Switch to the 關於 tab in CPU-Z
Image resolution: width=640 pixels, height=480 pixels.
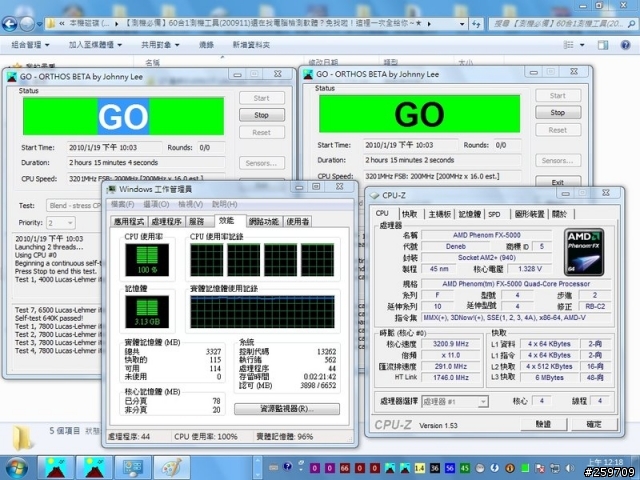(559, 214)
